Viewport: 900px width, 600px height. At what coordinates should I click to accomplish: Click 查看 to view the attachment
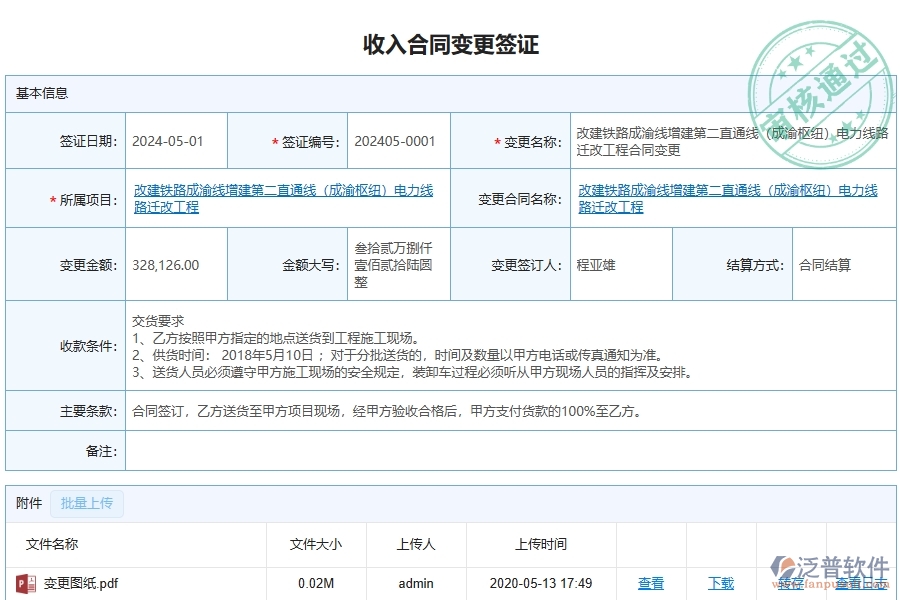(650, 583)
